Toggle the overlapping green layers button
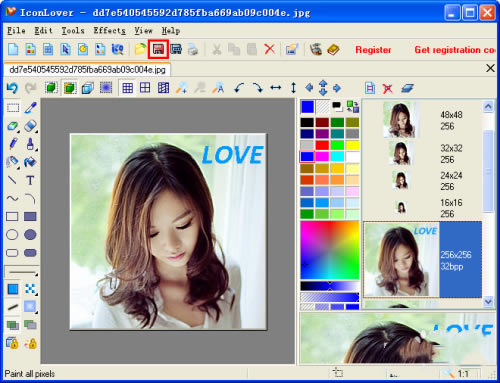The height and width of the screenshot is (383, 500). point(13,325)
